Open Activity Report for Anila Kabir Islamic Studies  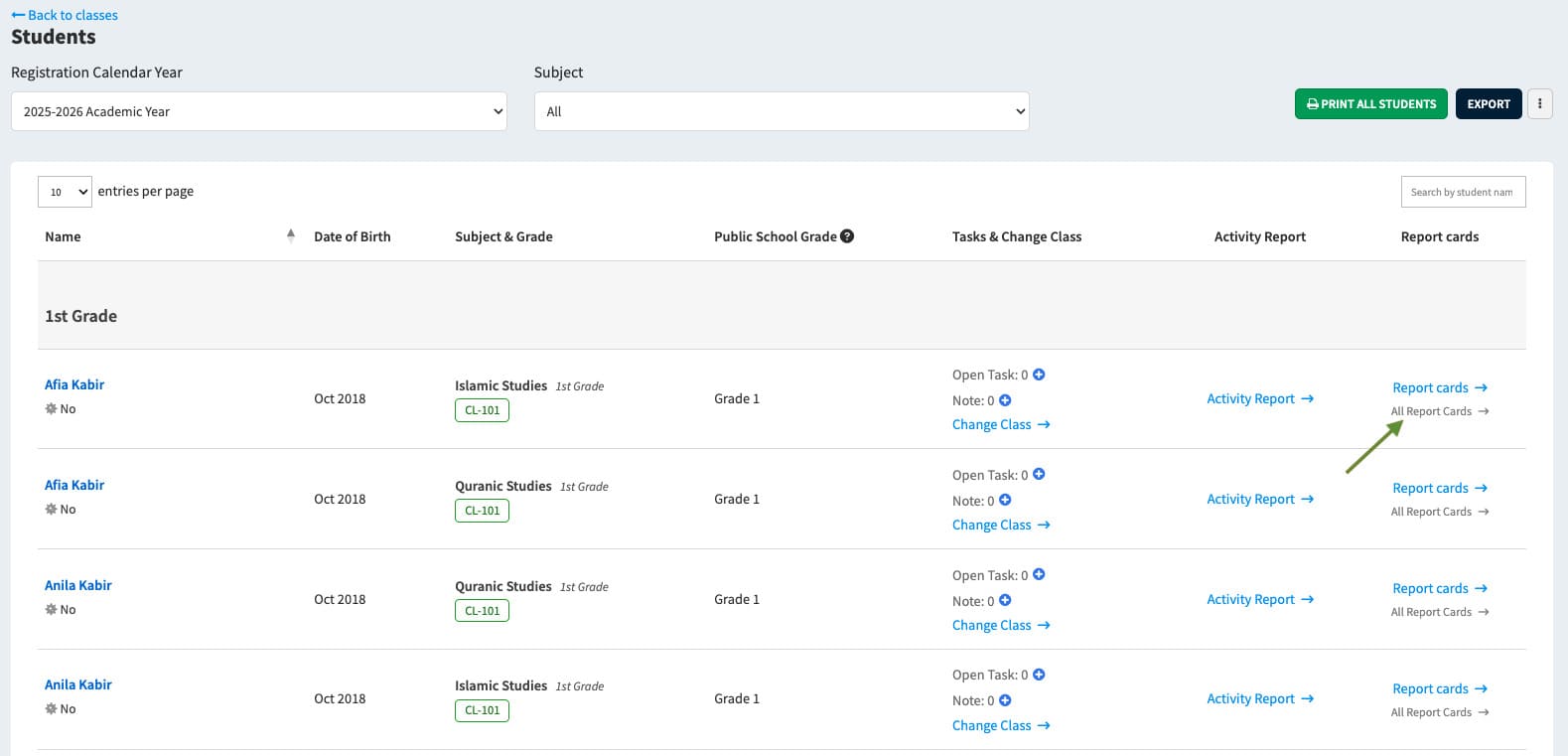1260,698
